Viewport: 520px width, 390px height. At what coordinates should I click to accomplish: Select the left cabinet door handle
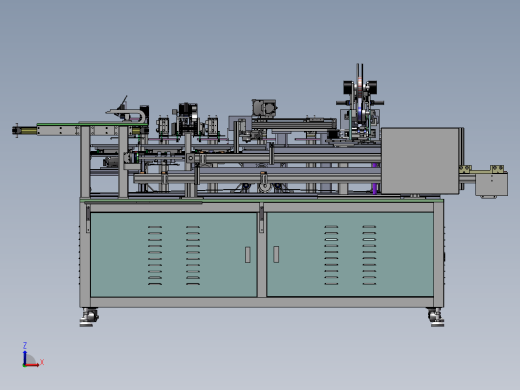(247, 255)
